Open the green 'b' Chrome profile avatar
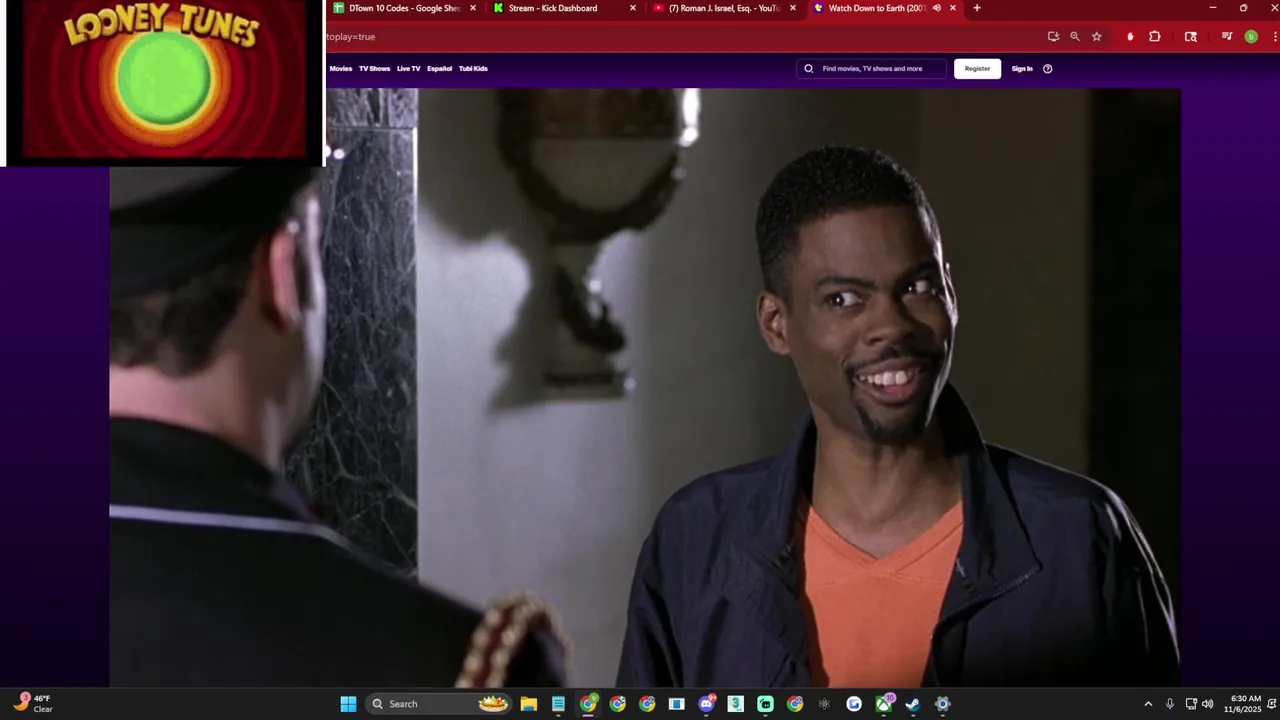 point(1251,36)
